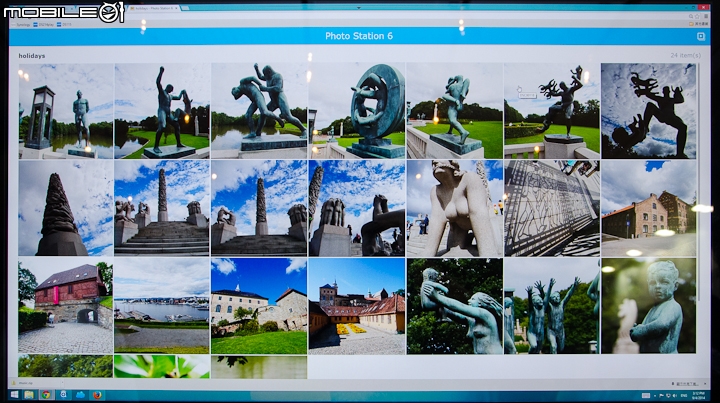Screen dimensions: 720x403
Task: Open bronze children with raised arms thumbnail
Action: 552,306
